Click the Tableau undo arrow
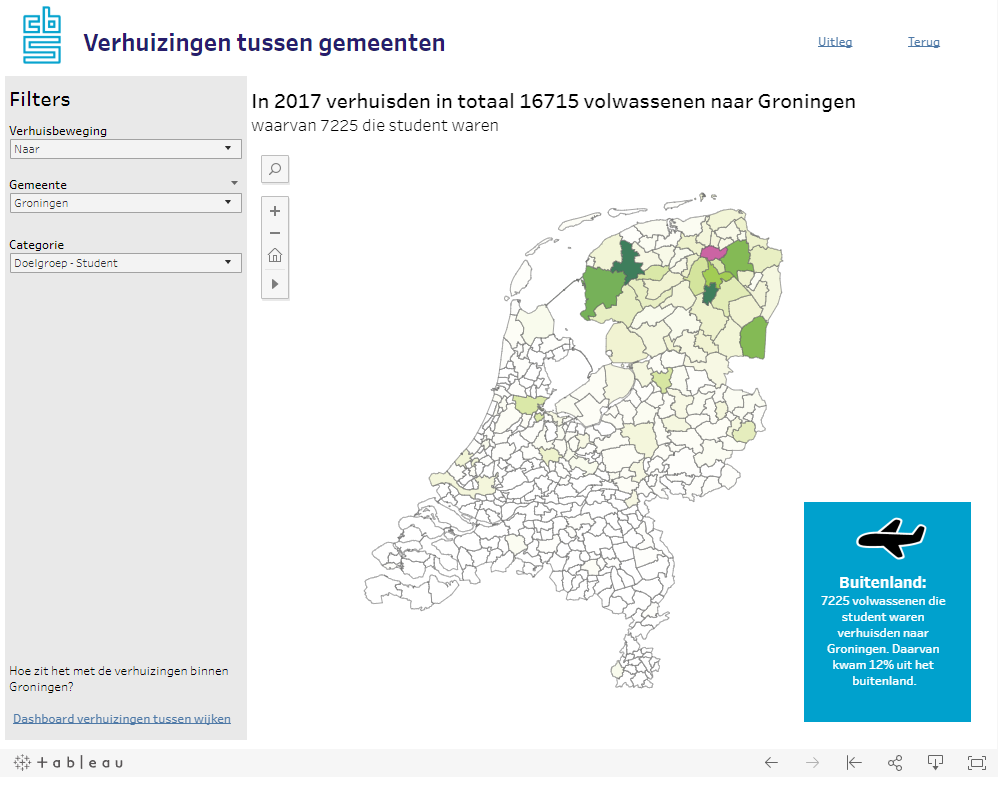Image resolution: width=1002 pixels, height=786 pixels. 771,763
